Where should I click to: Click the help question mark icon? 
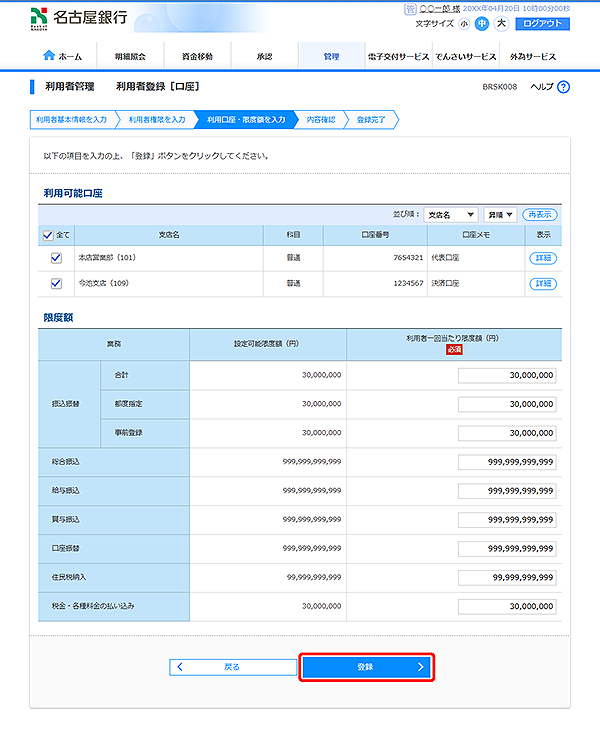pyautogui.click(x=564, y=87)
